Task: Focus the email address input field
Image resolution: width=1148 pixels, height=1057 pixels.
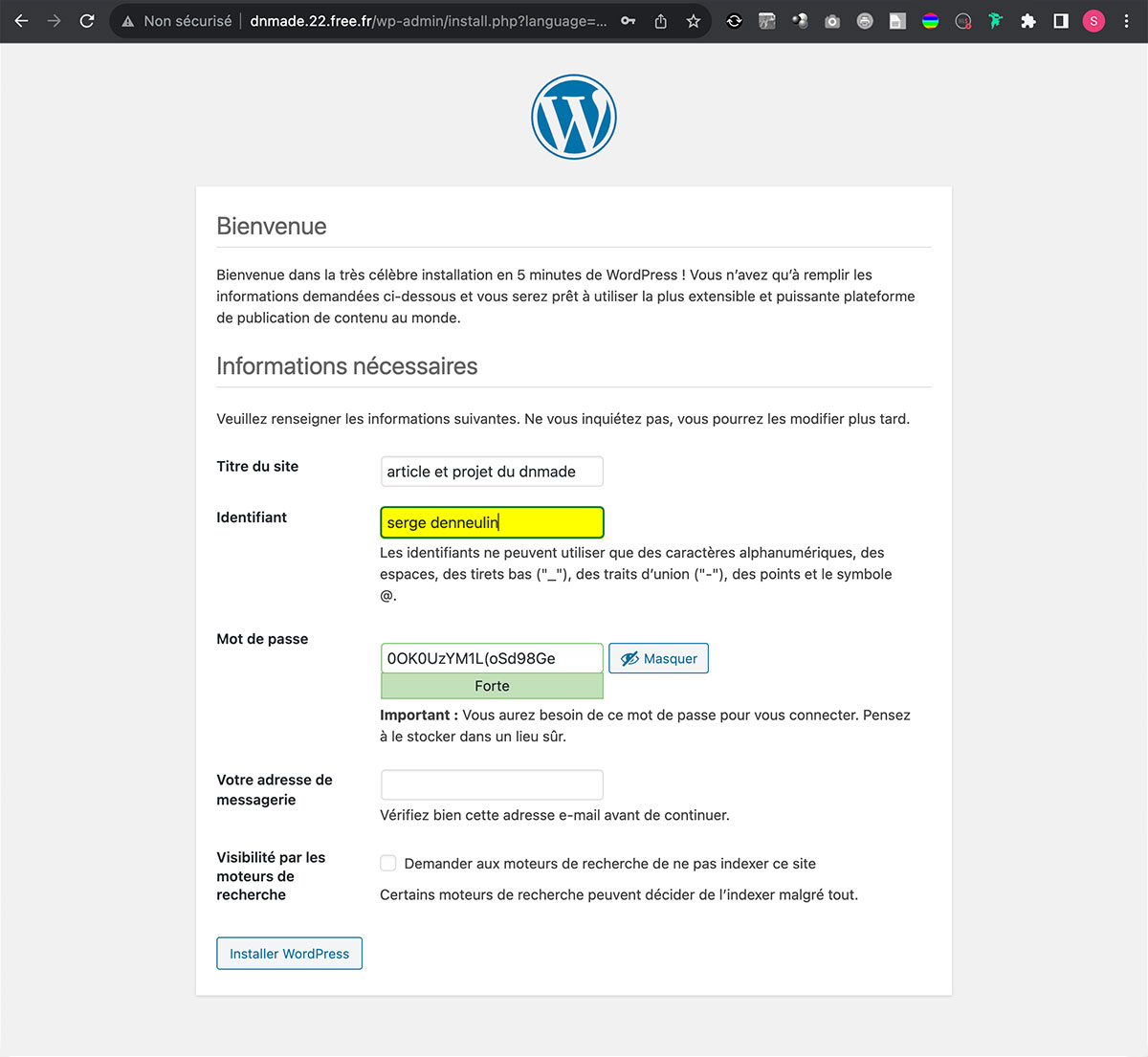Action: click(x=492, y=785)
